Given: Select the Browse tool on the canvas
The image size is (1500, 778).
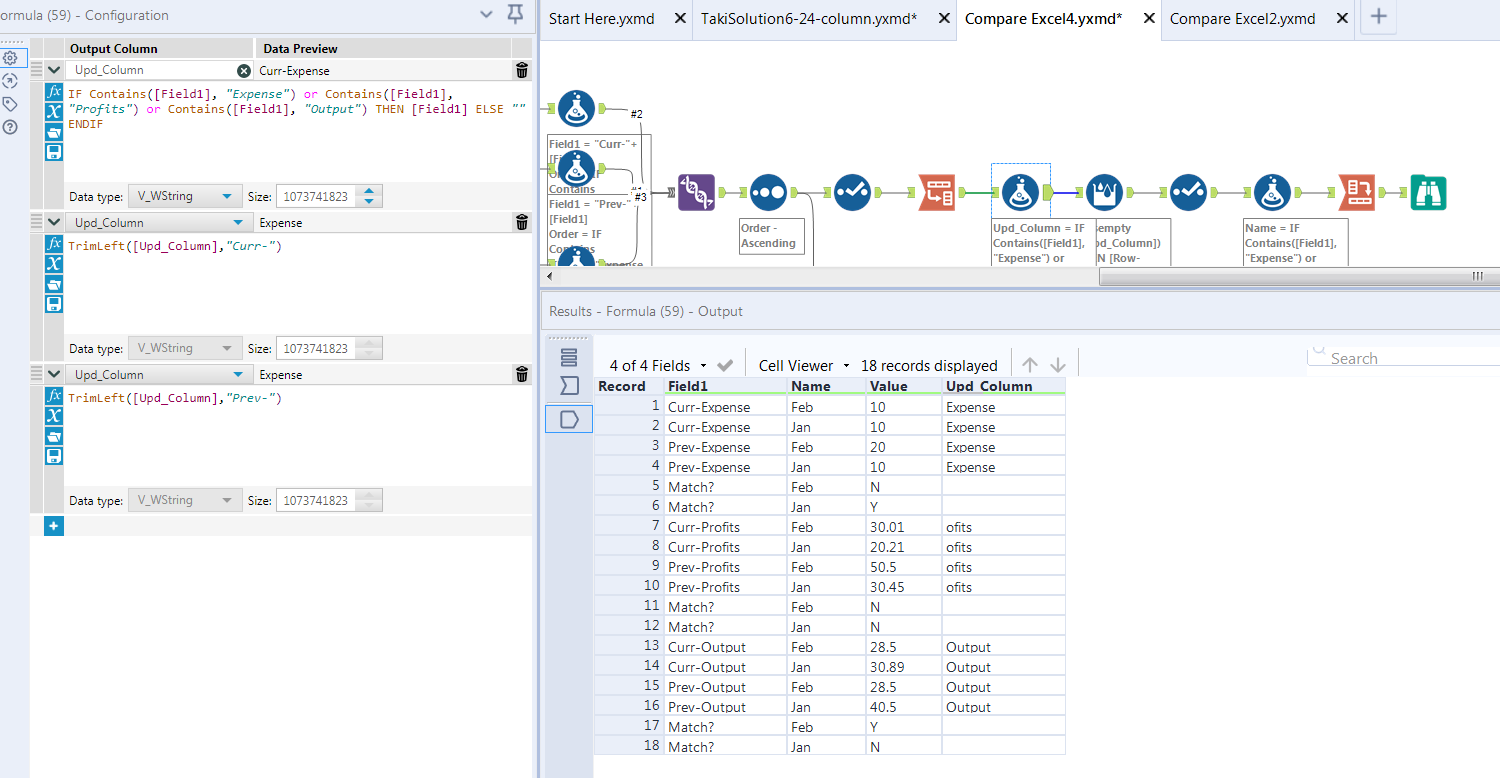Looking at the screenshot, I should pos(1428,192).
